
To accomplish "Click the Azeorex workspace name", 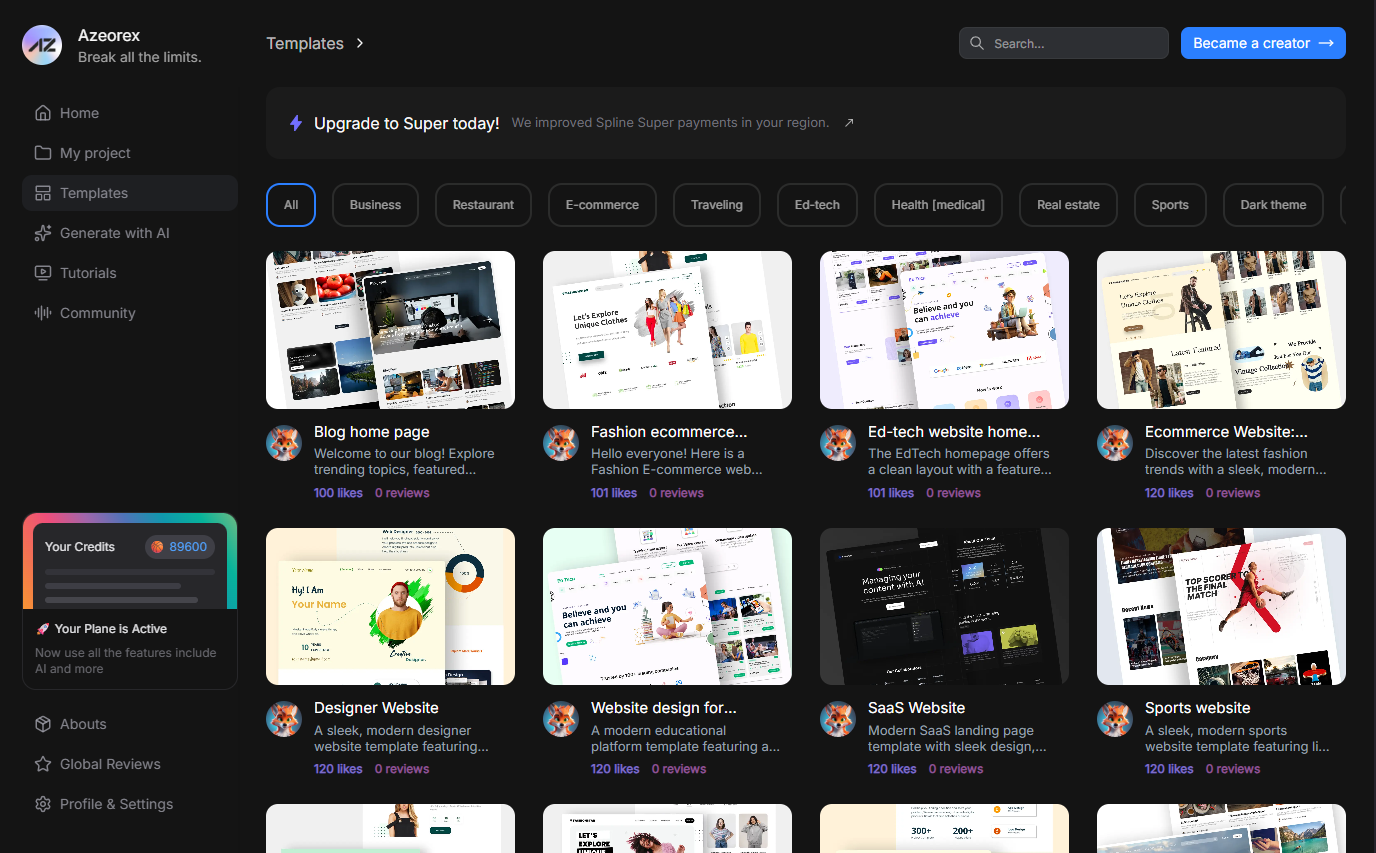I will pos(109,35).
